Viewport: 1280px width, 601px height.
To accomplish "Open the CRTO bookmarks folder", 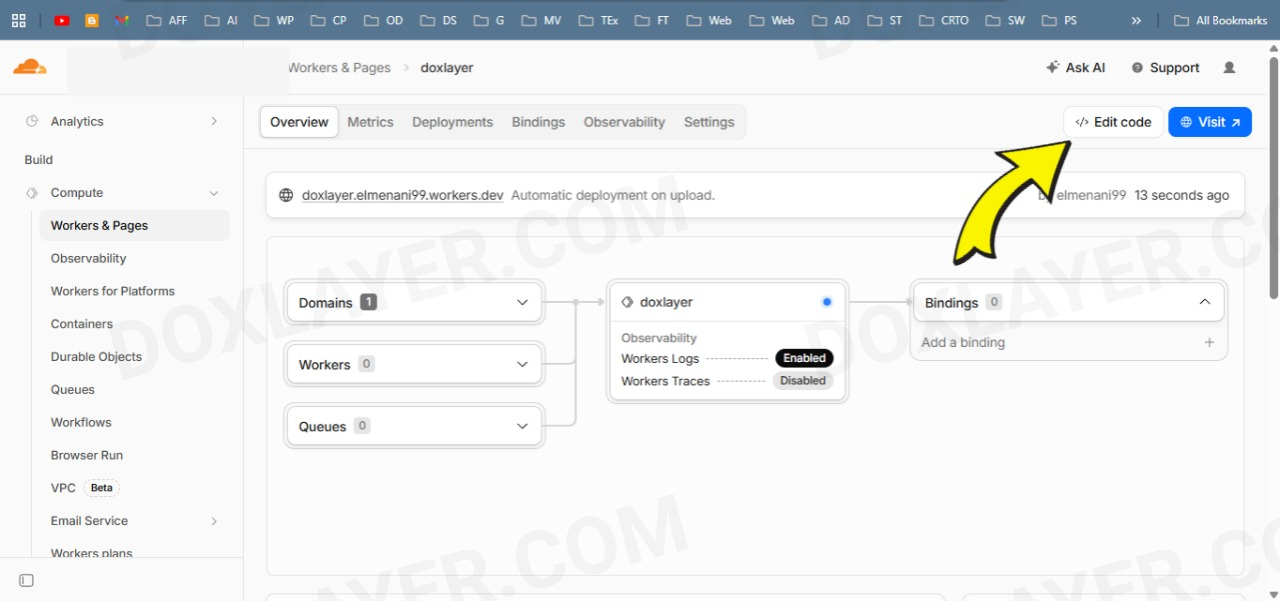I will [x=943, y=20].
